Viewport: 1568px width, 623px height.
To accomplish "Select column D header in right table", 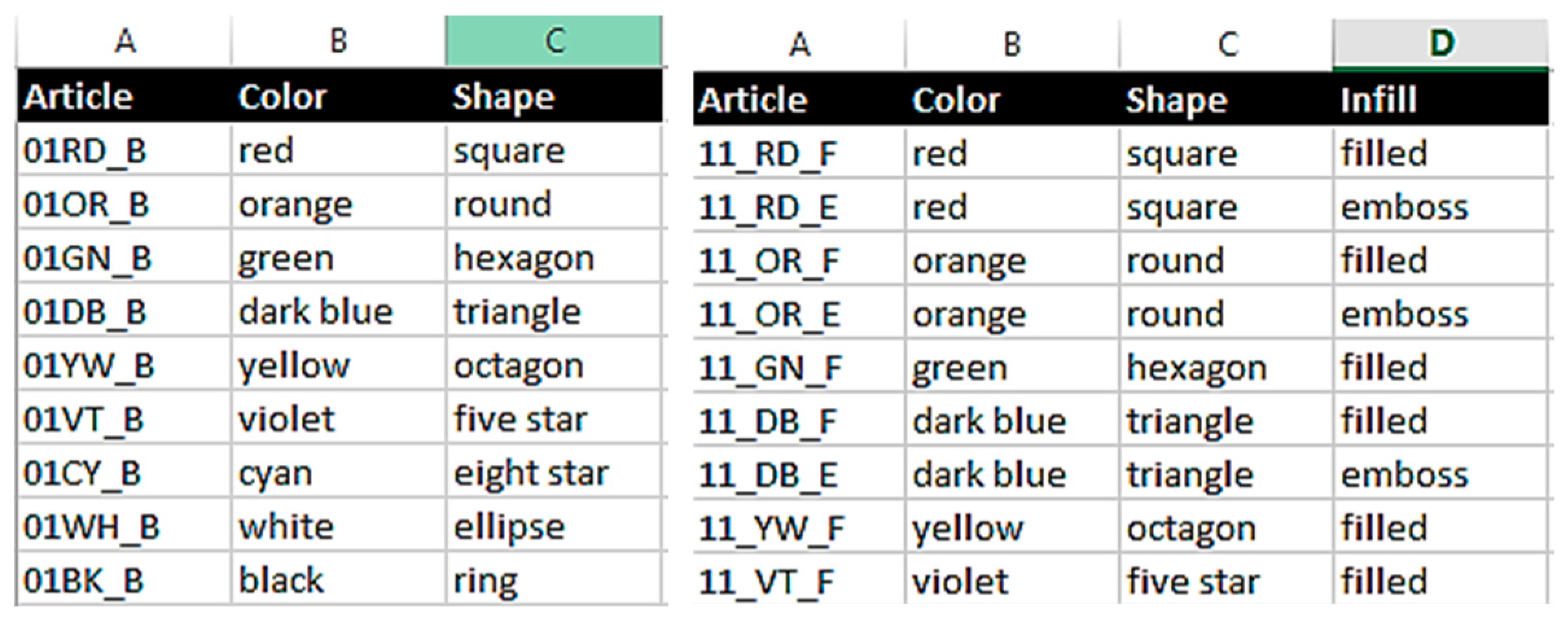I will point(1440,43).
